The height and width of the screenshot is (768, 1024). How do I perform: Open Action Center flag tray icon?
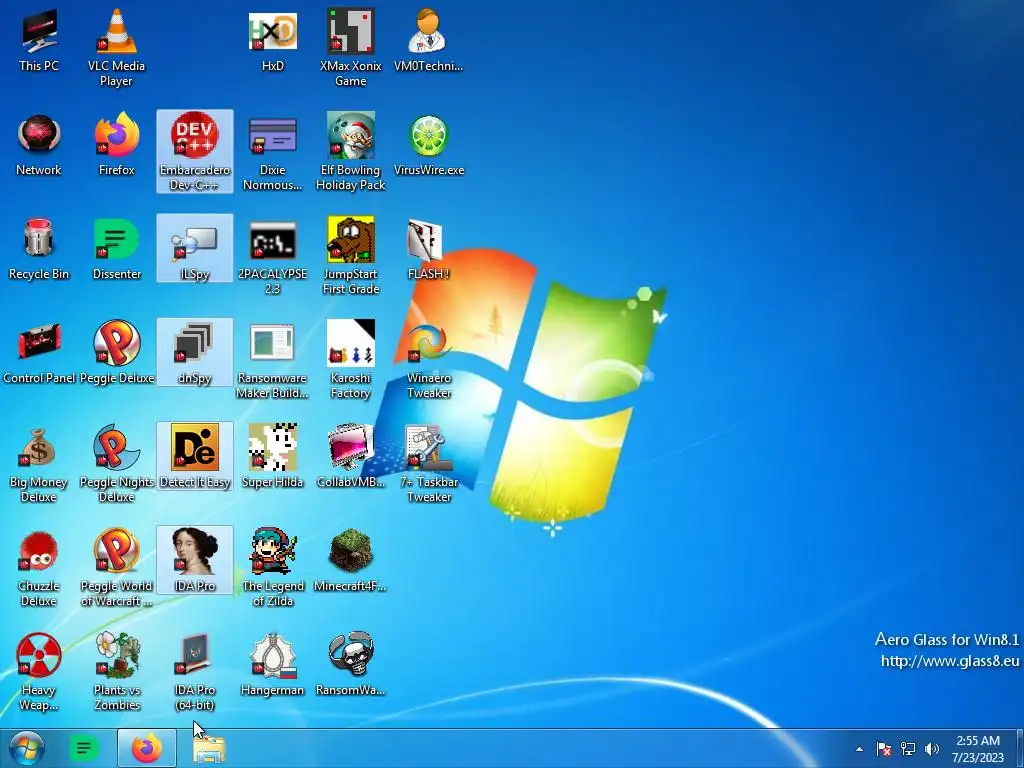tap(884, 749)
